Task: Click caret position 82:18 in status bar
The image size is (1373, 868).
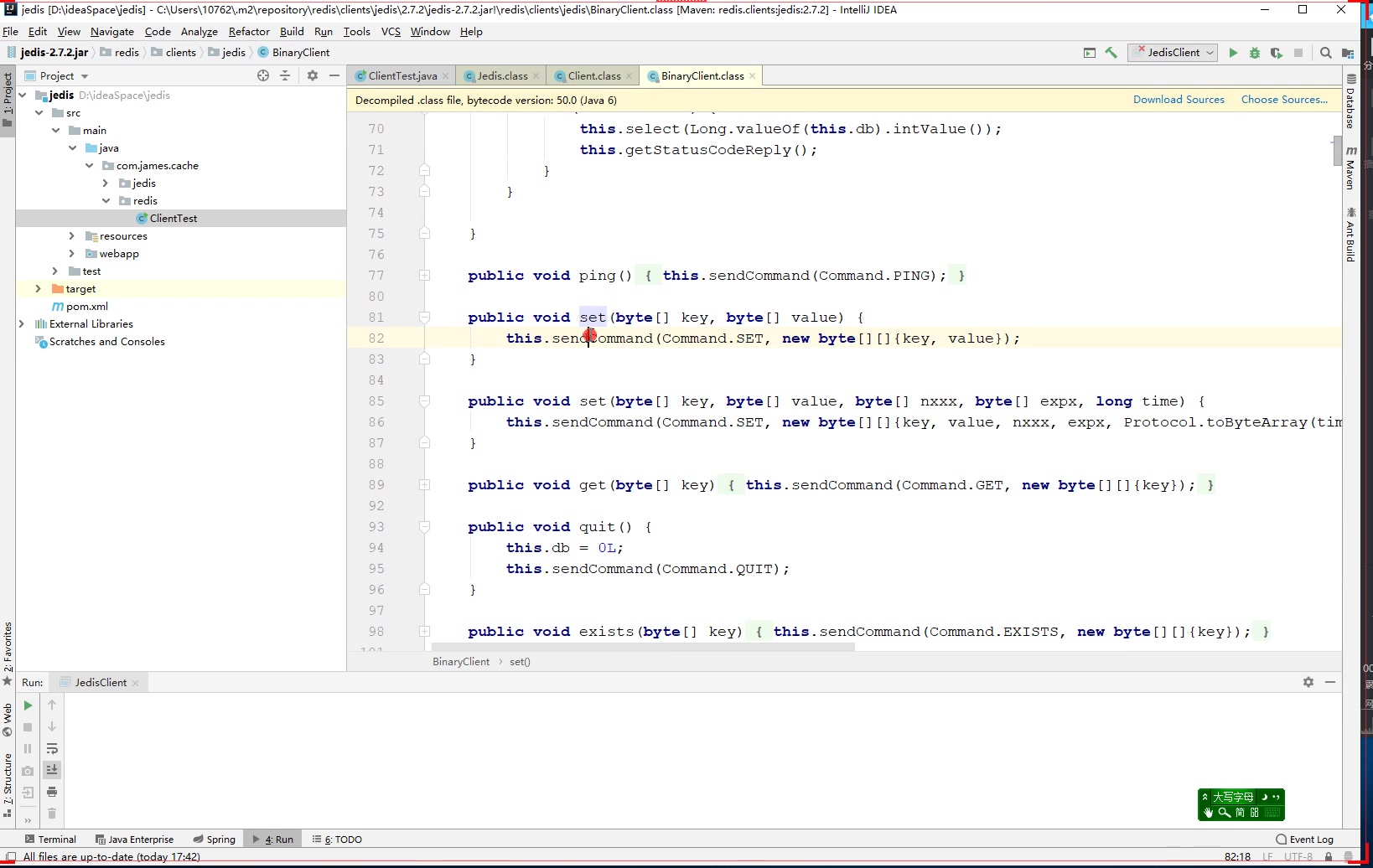Action: [1237, 857]
